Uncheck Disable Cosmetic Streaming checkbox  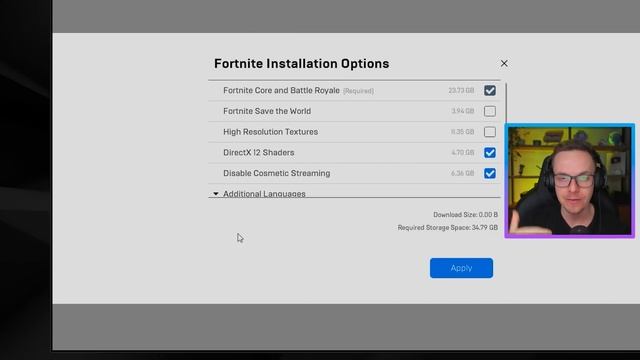tap(490, 173)
